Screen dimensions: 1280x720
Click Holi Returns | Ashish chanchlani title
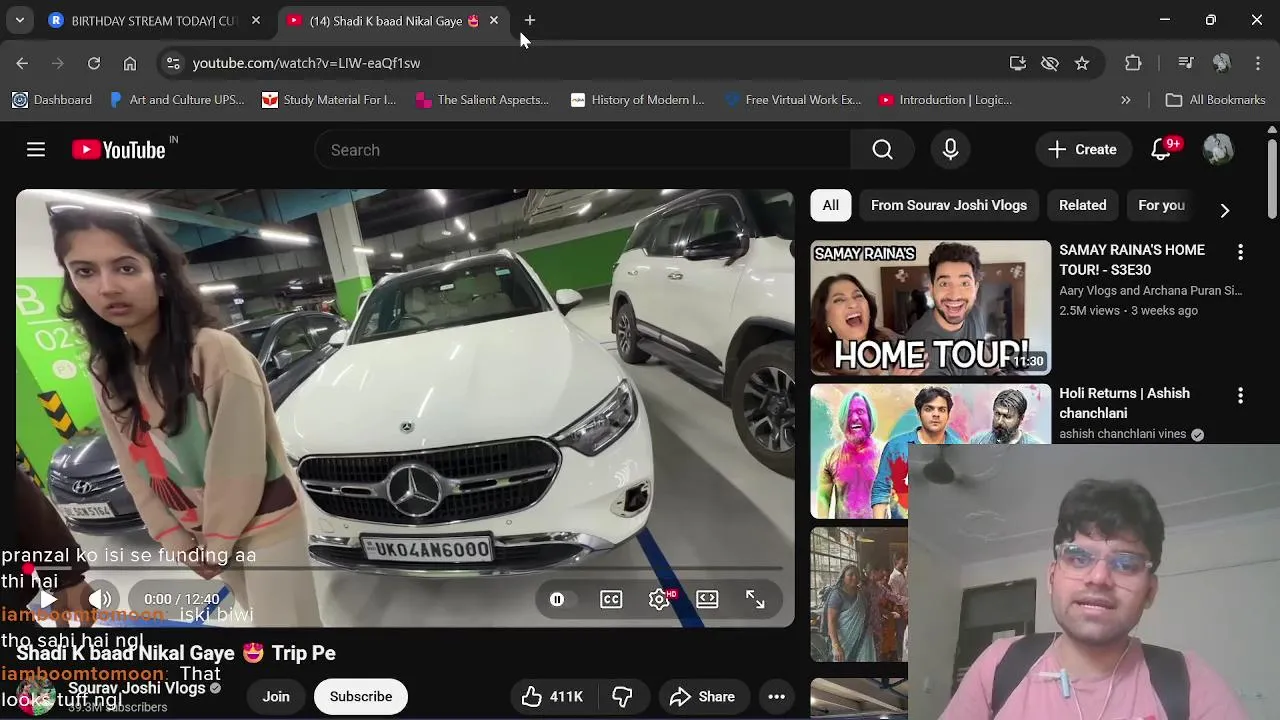(1124, 403)
